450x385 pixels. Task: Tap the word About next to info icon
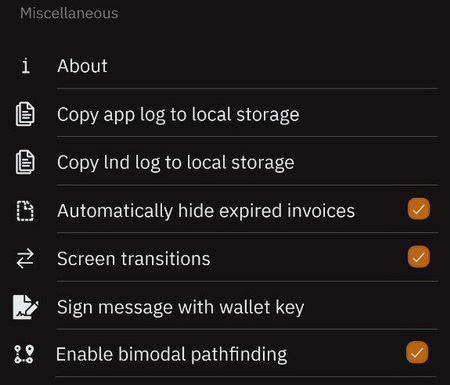pos(82,66)
